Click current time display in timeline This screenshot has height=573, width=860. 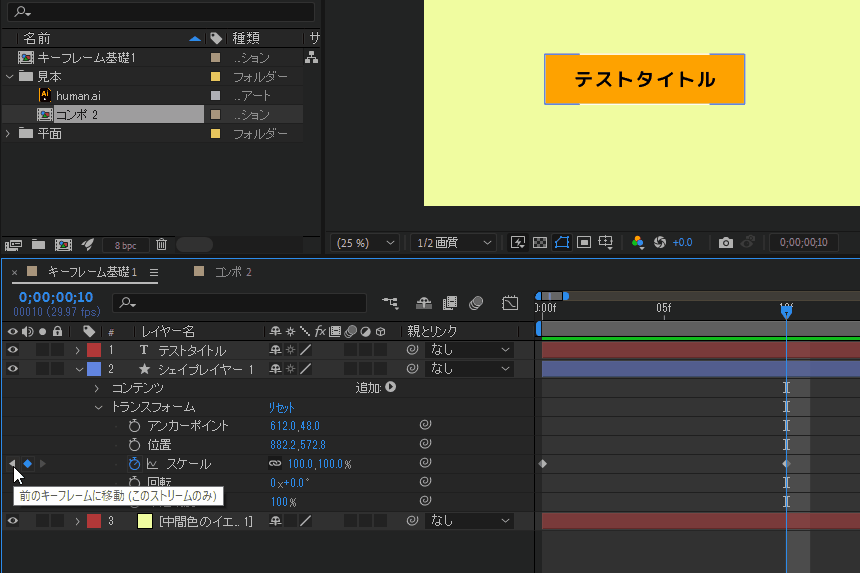56,297
